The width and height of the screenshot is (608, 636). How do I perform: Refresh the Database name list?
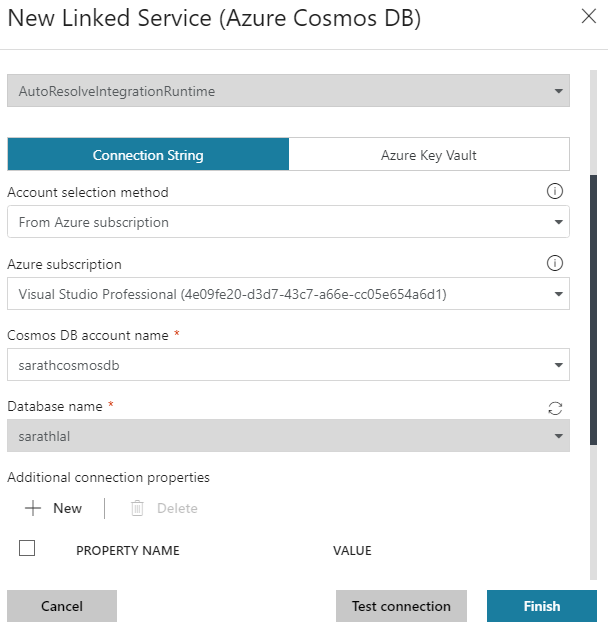point(556,408)
